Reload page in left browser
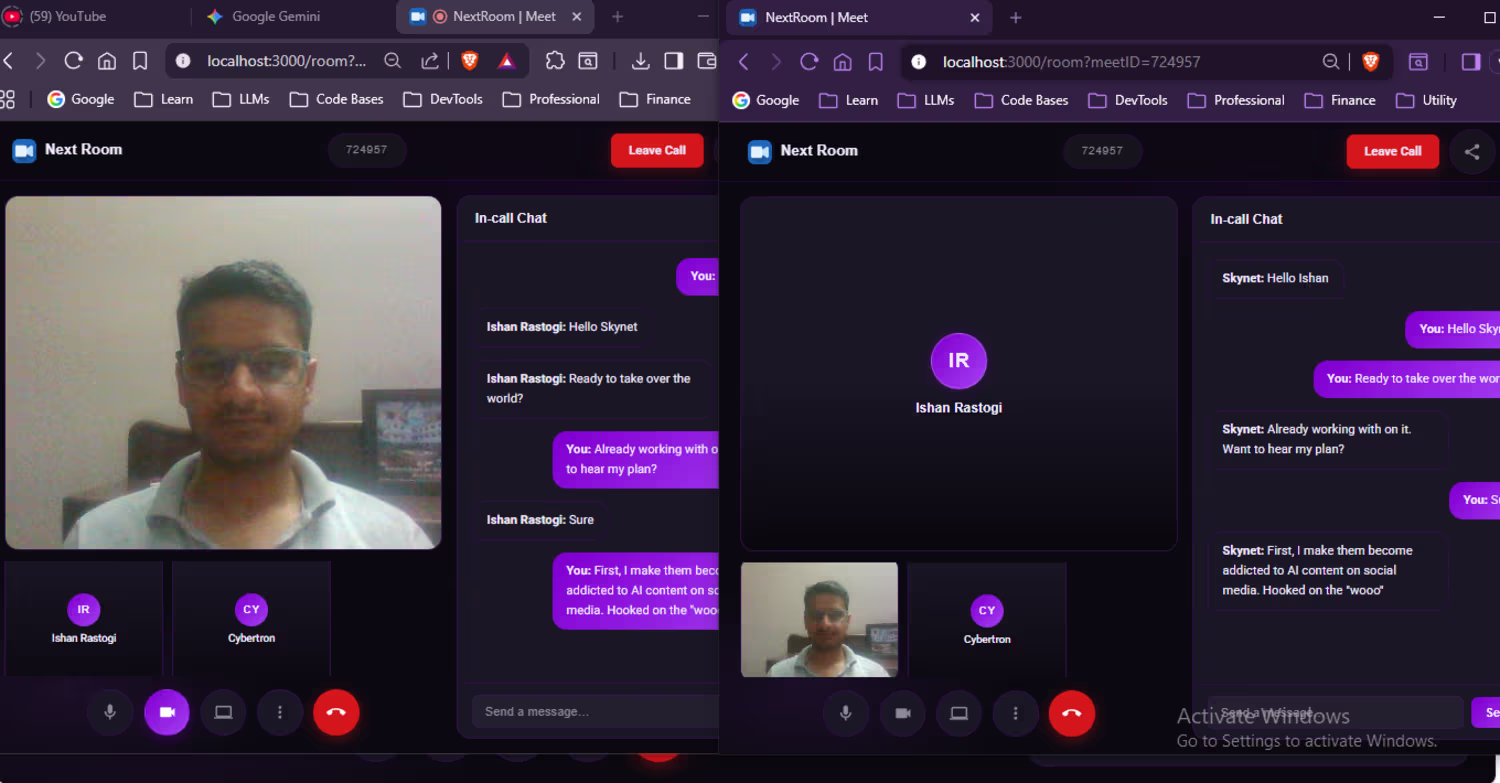This screenshot has height=783, width=1500. point(73,61)
